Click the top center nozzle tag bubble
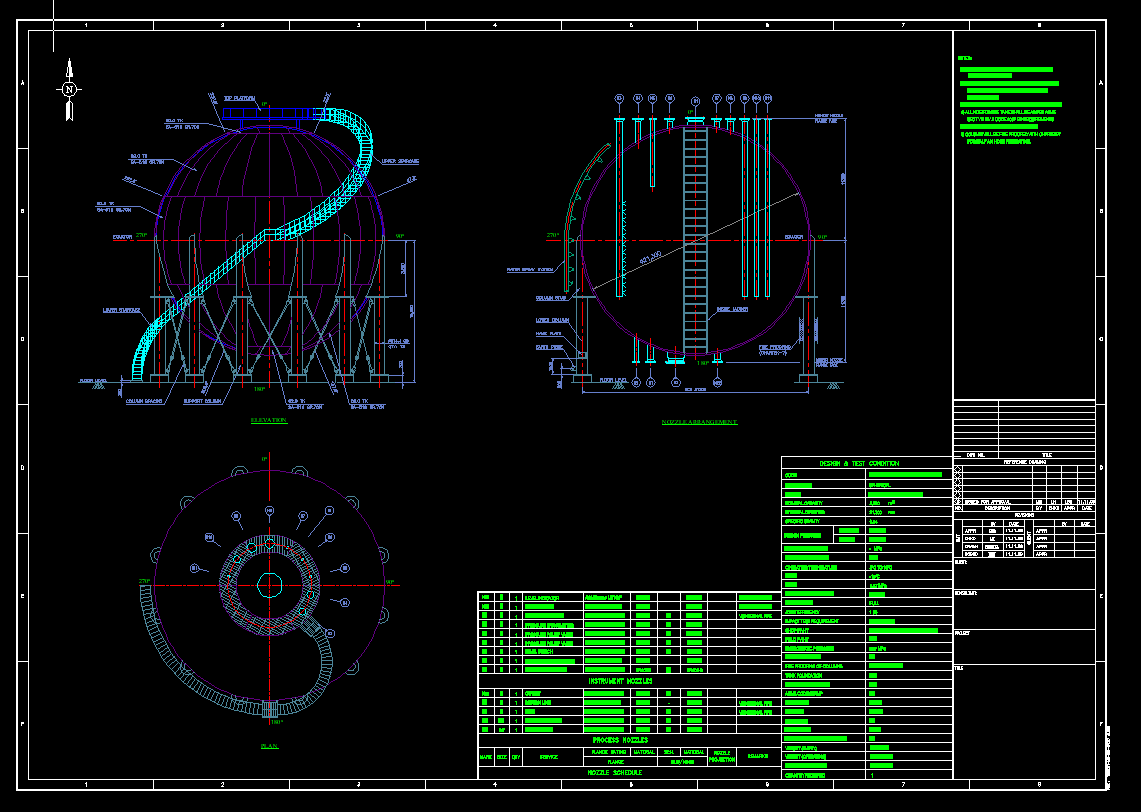This screenshot has height=812, width=1141. 696,101
